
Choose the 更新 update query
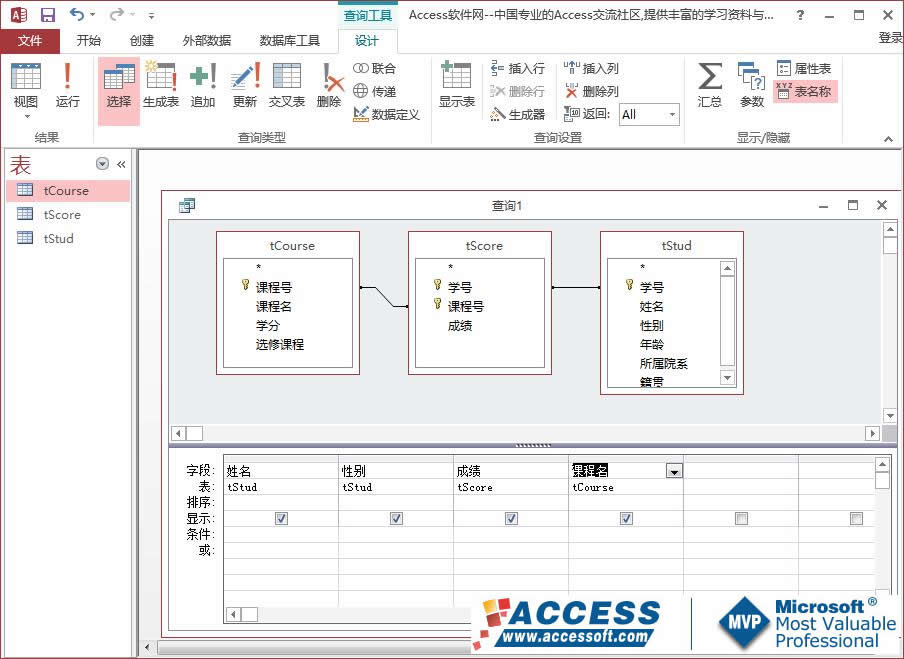tap(245, 85)
